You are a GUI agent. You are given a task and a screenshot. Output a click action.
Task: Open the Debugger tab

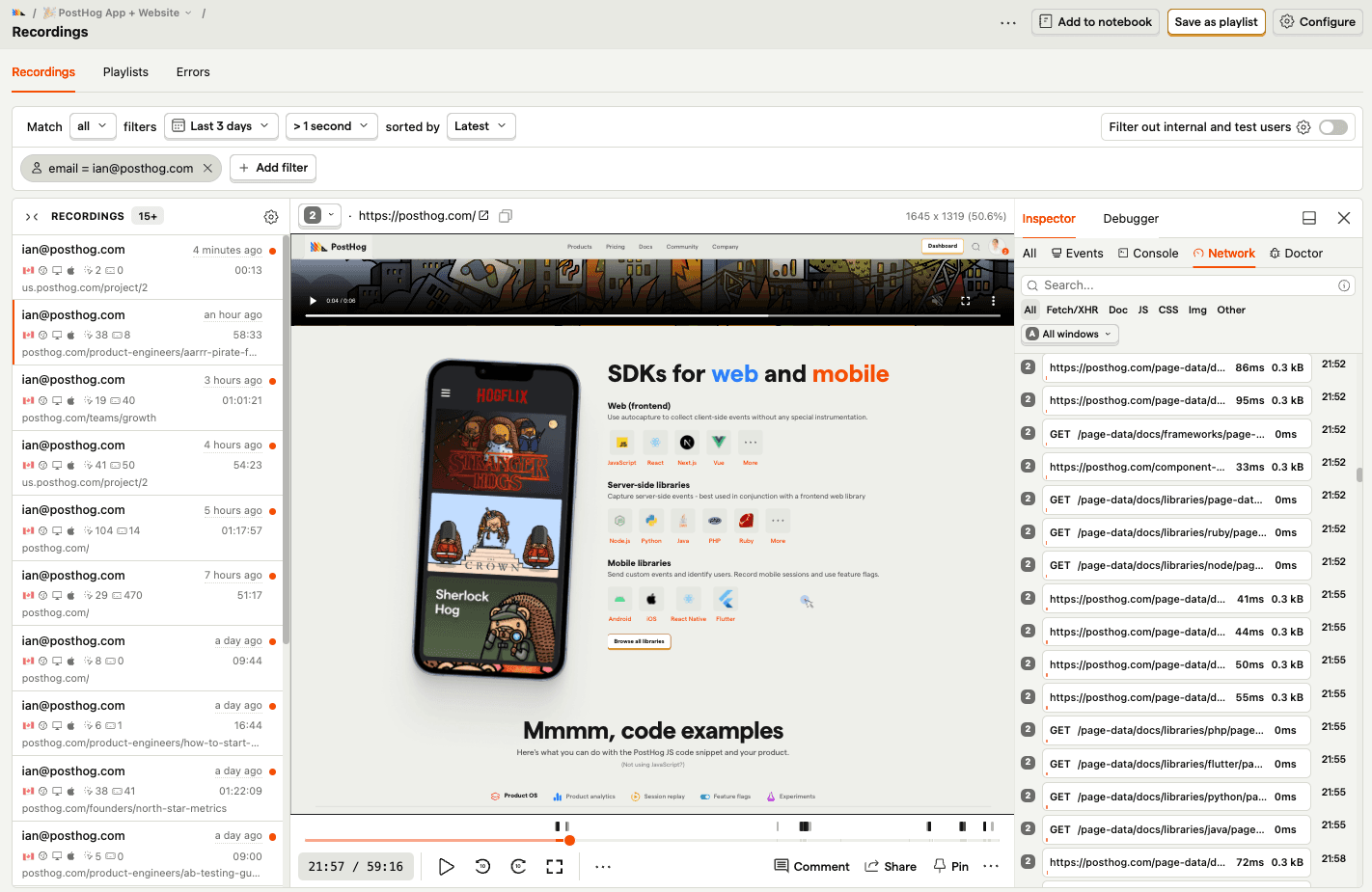point(1131,219)
